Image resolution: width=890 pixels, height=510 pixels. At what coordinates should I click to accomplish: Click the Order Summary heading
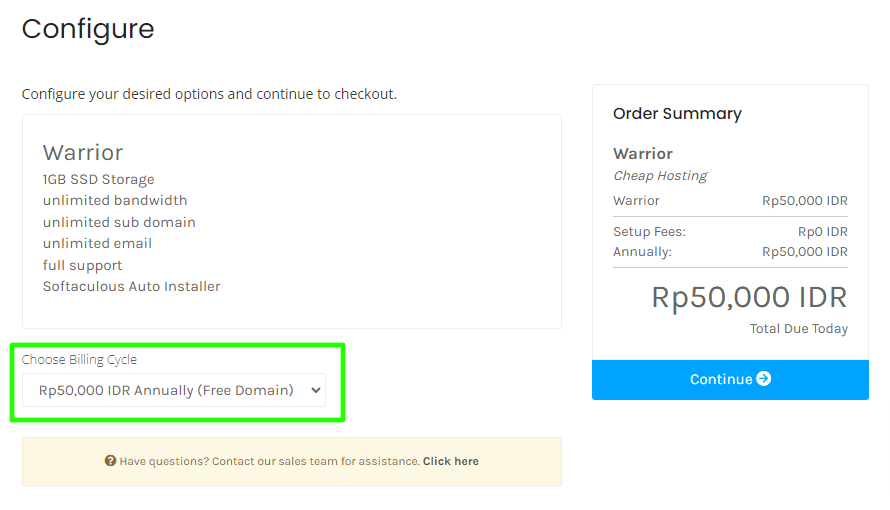(677, 114)
